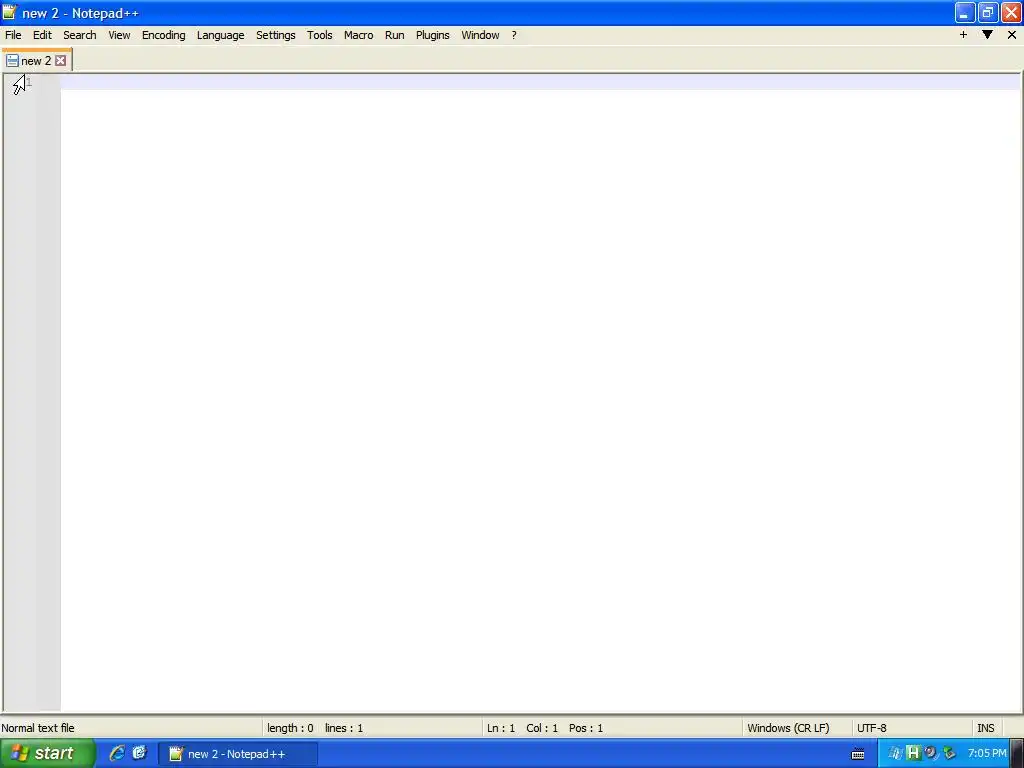Screen dimensions: 1024x768
Task: Click 'Windows (CR LF)' line ending status
Action: 788,728
